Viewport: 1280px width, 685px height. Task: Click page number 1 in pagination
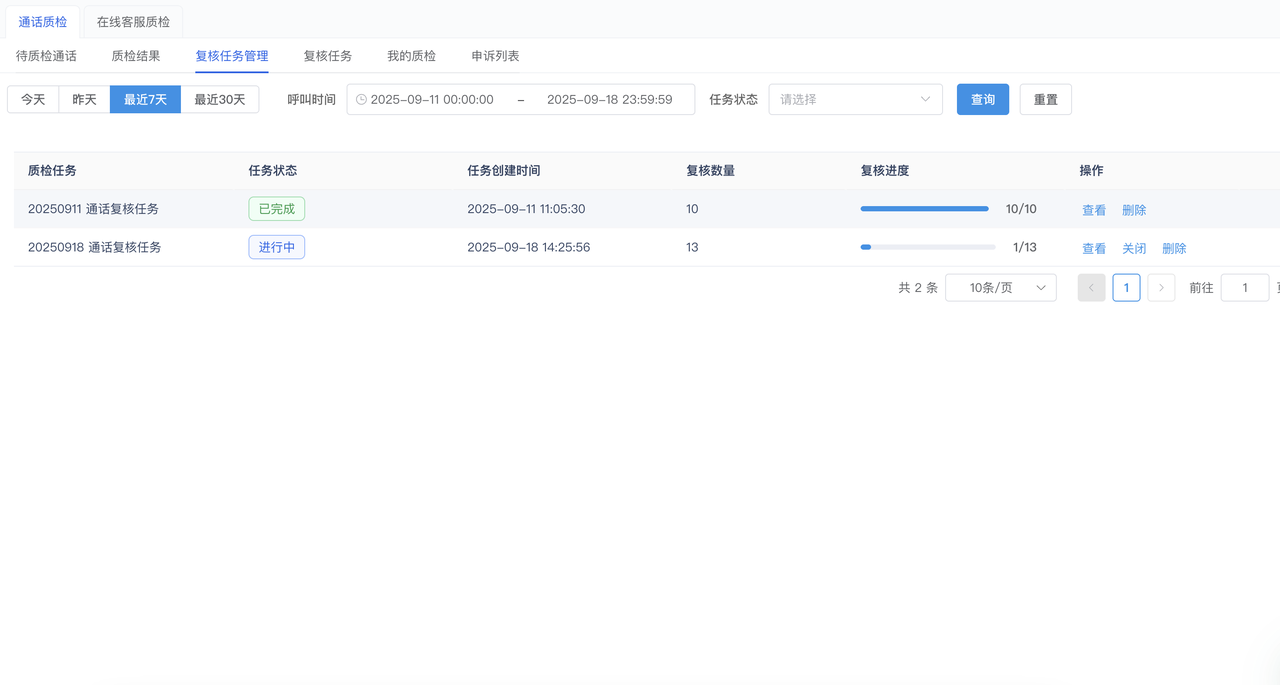pyautogui.click(x=1126, y=288)
